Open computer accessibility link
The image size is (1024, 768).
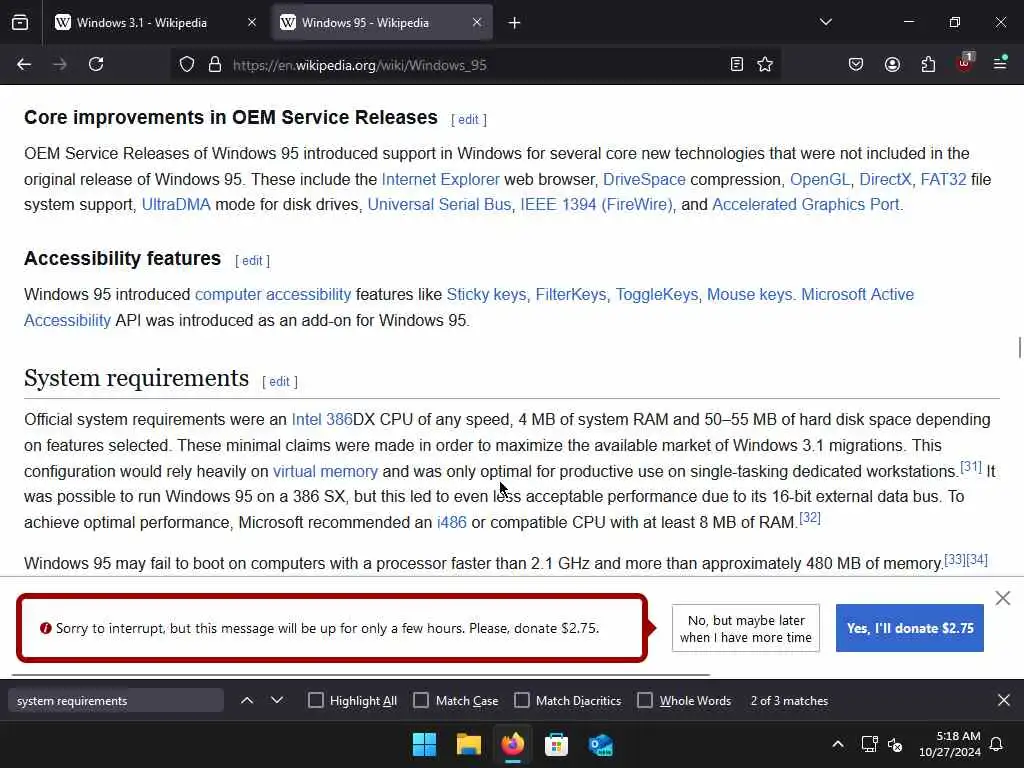pos(273,295)
